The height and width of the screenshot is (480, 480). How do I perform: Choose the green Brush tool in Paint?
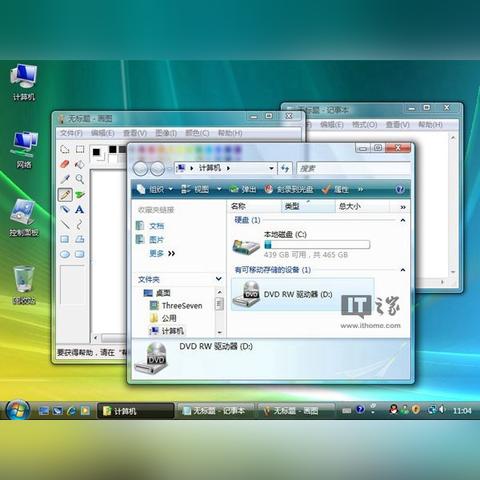(80, 194)
